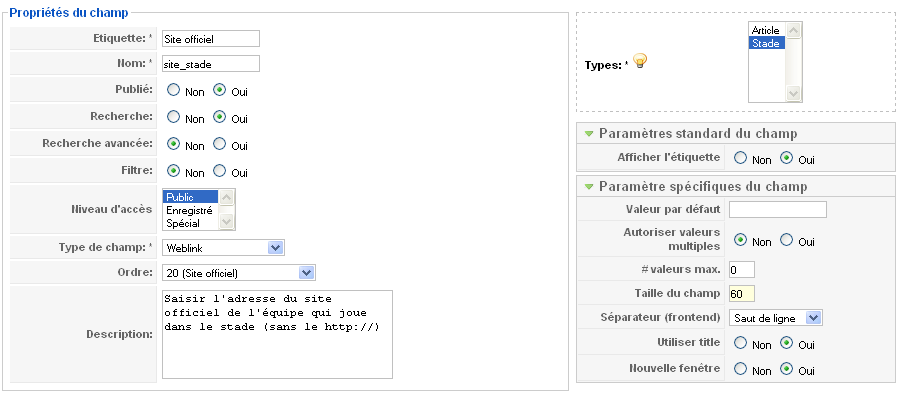Viewport: 901px width, 399px height.
Task: Choose Oui for Autoriser valeurs multiples
Action: tap(787, 240)
